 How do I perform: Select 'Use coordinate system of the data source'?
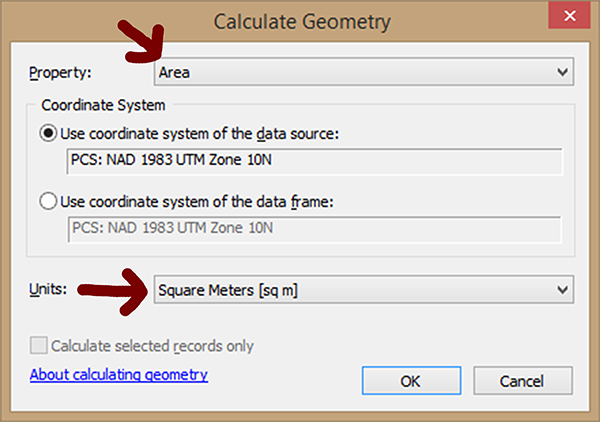(x=47, y=133)
